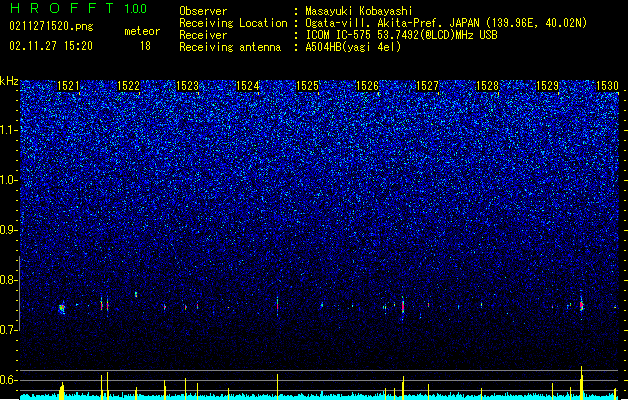Click the 'Receiving Location' label
The image size is (629, 400).
233,23
